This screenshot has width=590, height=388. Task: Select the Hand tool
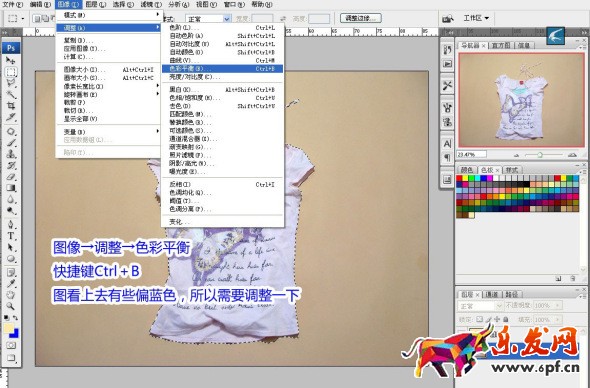click(x=11, y=295)
